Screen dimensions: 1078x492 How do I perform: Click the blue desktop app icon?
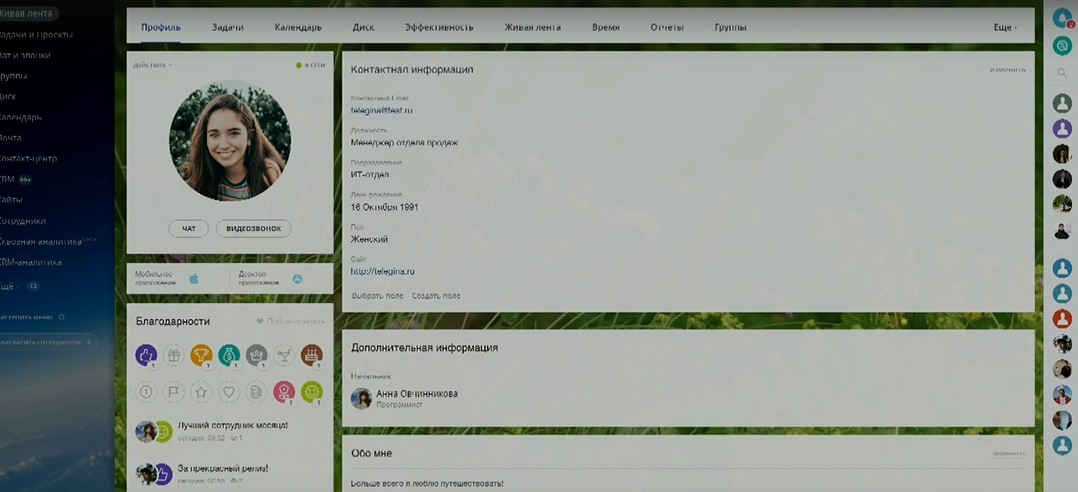297,278
